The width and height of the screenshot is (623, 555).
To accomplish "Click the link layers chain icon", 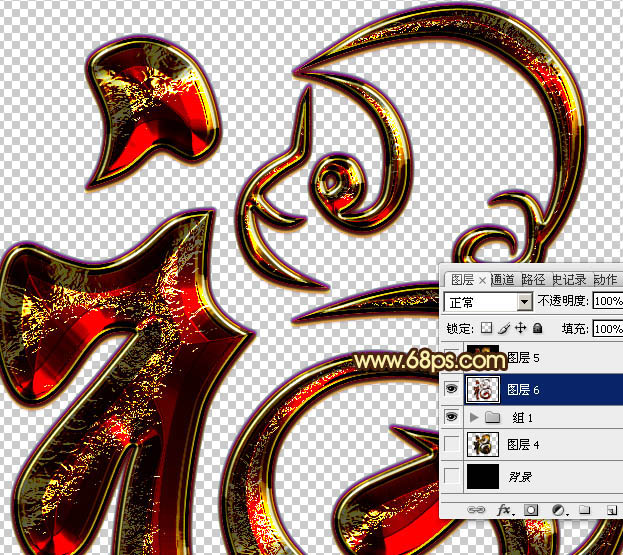I will point(476,510).
